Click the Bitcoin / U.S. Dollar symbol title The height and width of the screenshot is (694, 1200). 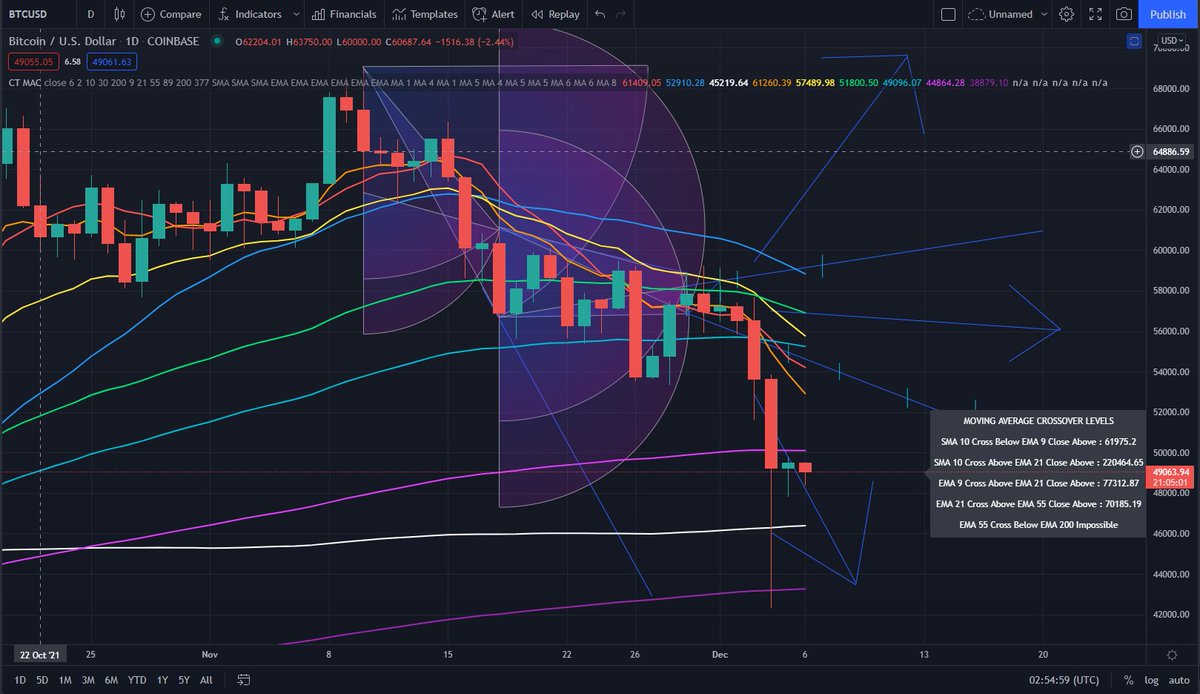pyautogui.click(x=60, y=41)
